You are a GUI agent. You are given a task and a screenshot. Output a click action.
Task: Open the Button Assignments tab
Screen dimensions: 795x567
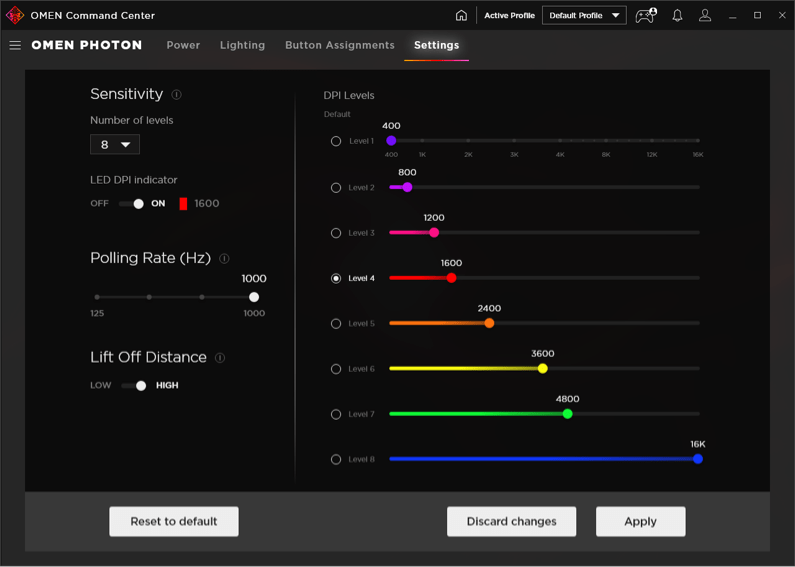[x=340, y=45]
